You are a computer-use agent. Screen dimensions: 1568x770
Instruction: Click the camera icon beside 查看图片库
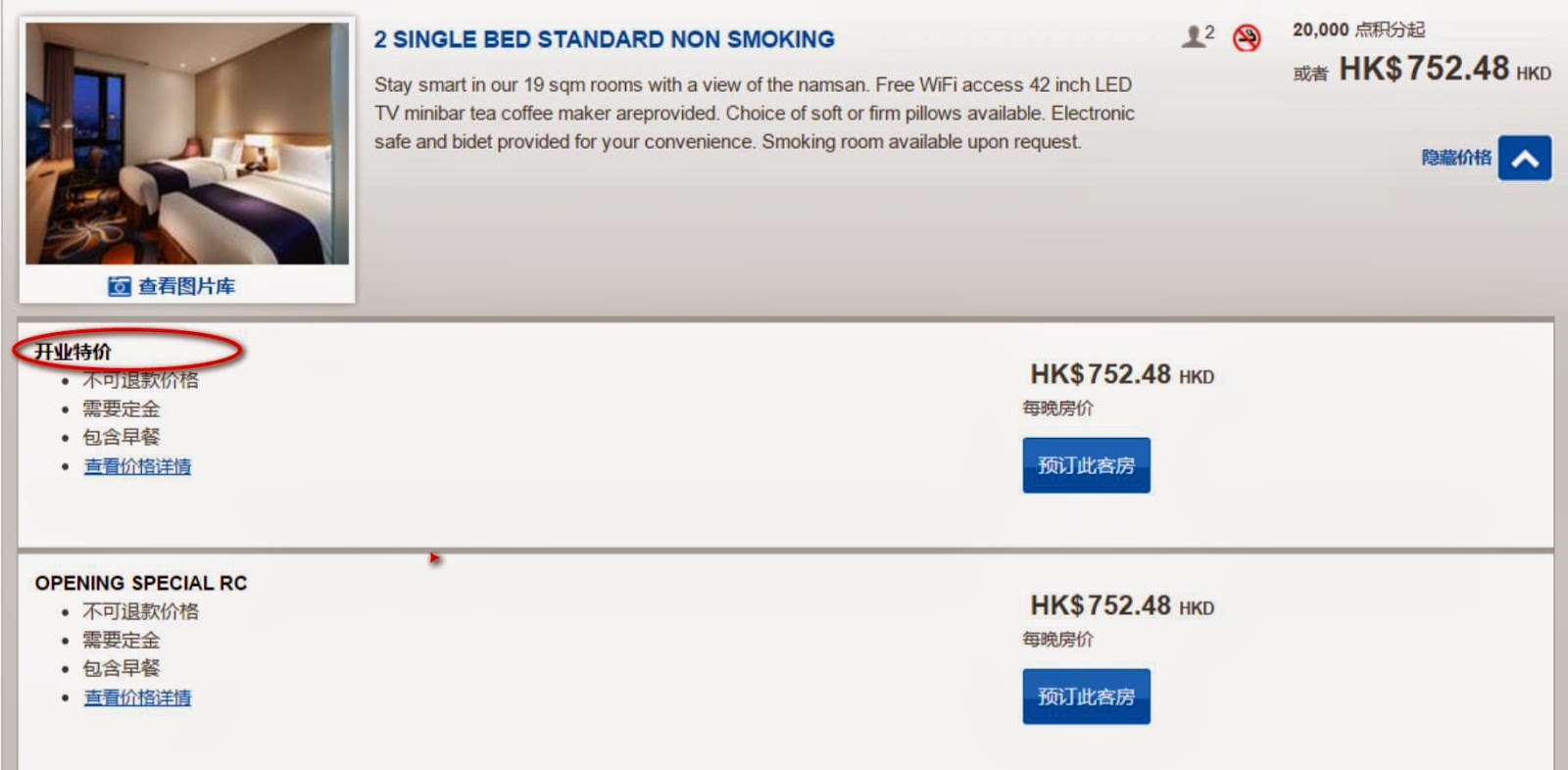tap(119, 286)
